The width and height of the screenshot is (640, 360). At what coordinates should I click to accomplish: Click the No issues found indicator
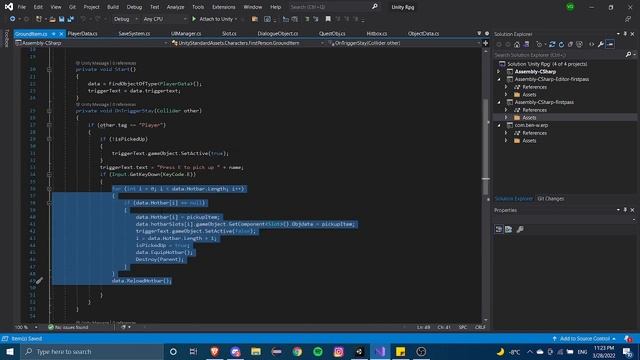pyautogui.click(x=68, y=327)
